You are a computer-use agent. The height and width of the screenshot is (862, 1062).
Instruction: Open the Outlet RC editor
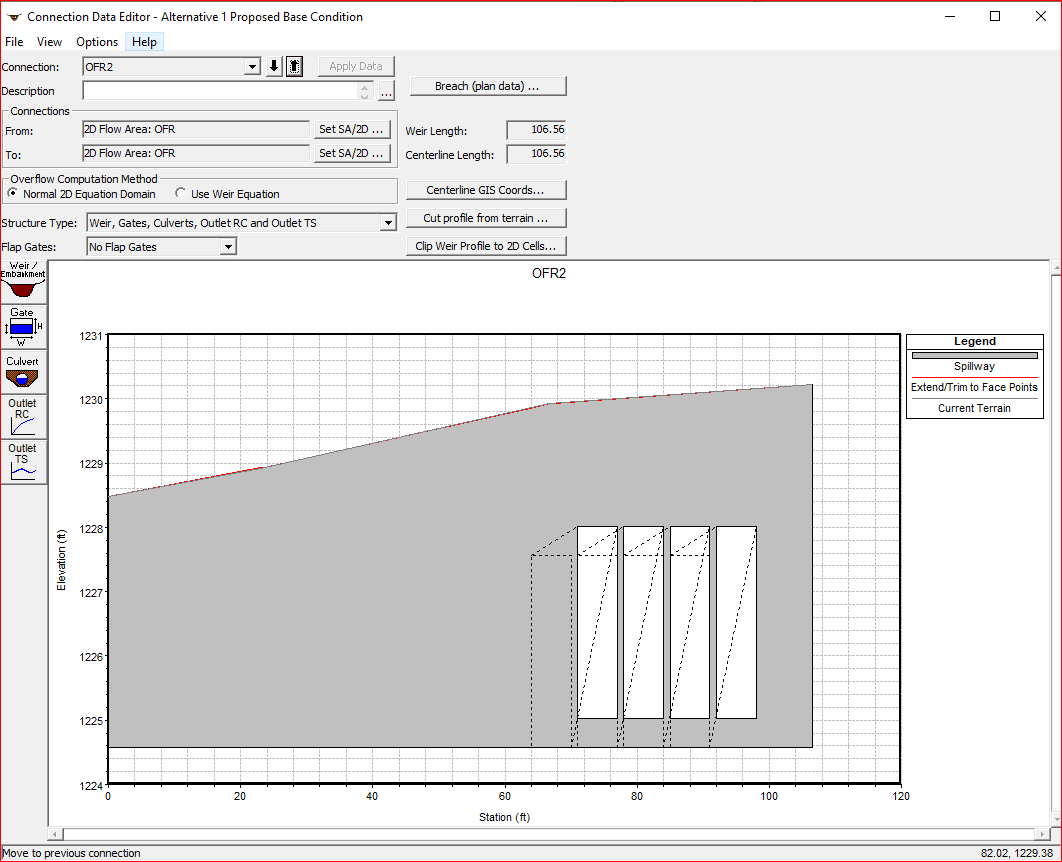[x=22, y=416]
